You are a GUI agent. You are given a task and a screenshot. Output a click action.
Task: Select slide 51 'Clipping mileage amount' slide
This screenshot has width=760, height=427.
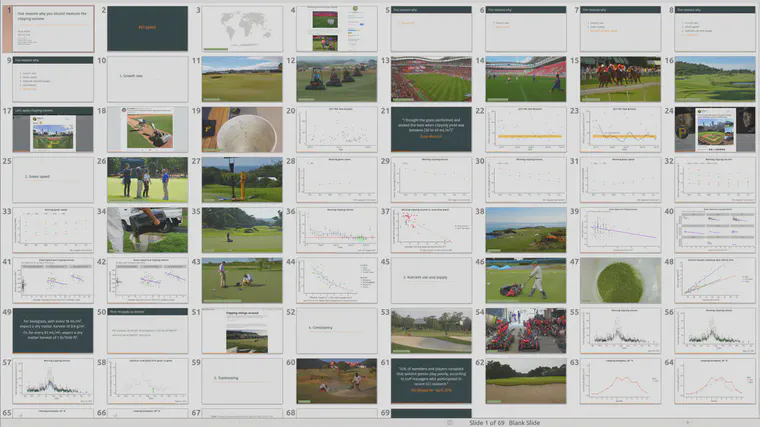(x=242, y=331)
